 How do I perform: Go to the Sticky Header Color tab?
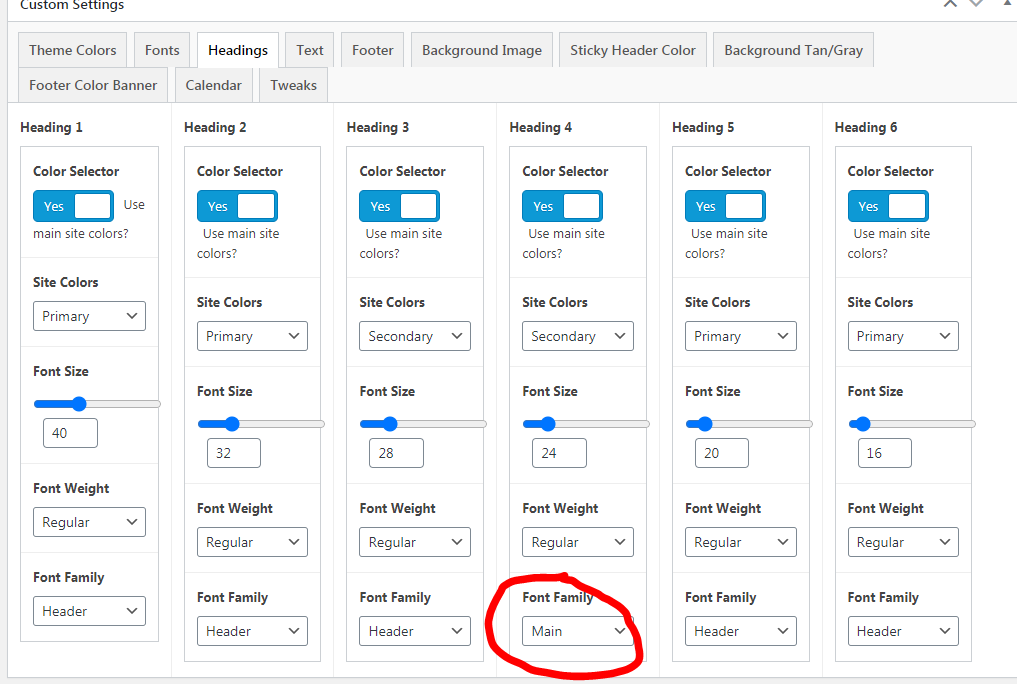click(633, 50)
